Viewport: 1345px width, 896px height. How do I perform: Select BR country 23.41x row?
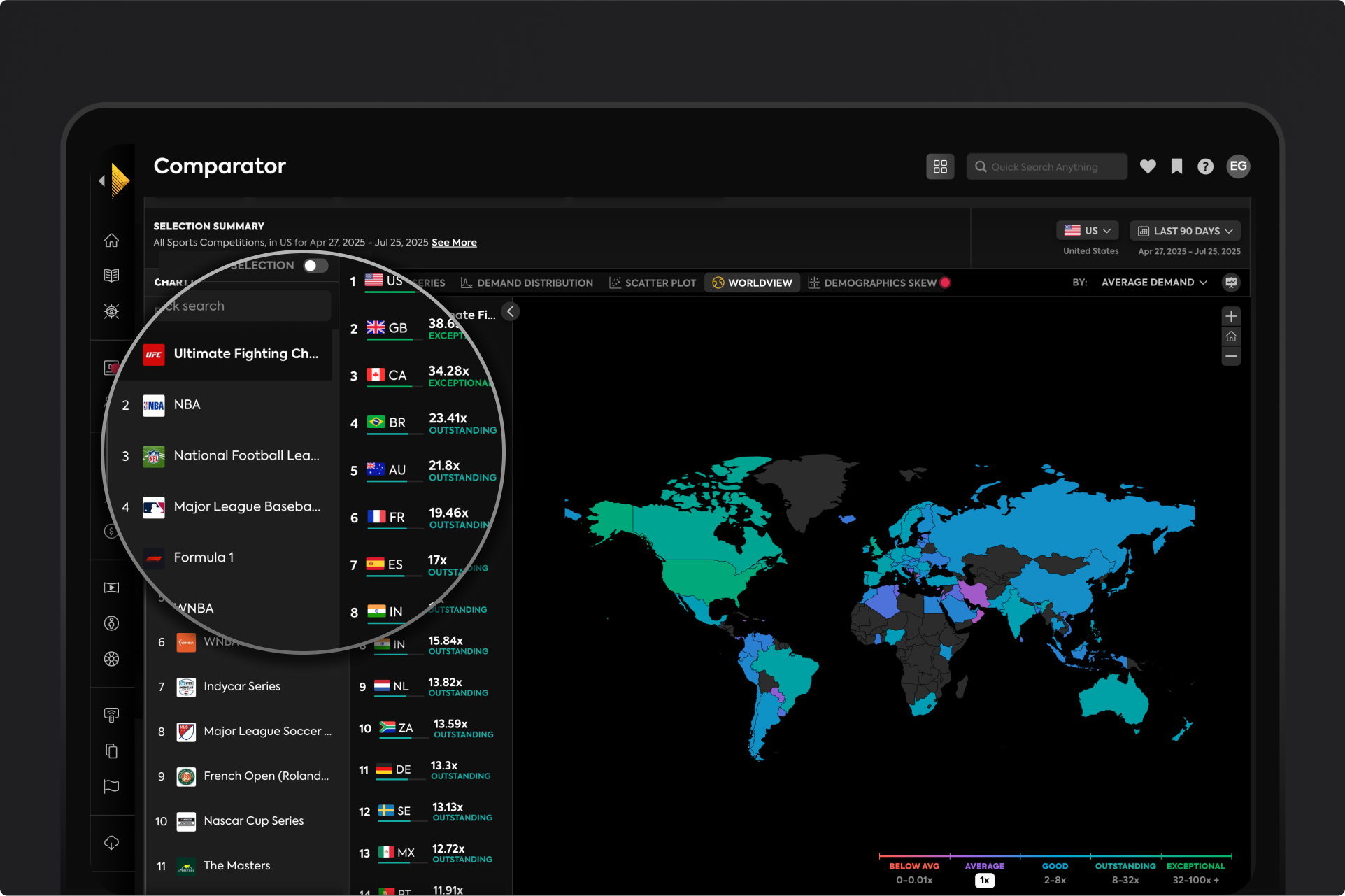423,424
